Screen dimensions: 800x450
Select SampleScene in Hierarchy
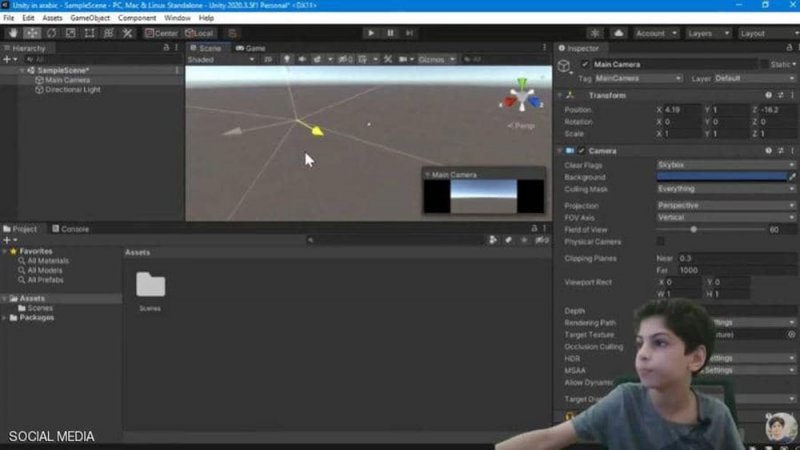click(x=63, y=70)
